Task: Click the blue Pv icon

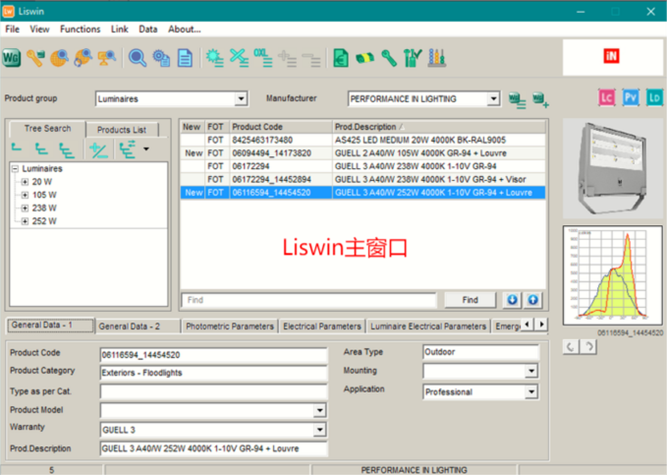Action: click(630, 98)
